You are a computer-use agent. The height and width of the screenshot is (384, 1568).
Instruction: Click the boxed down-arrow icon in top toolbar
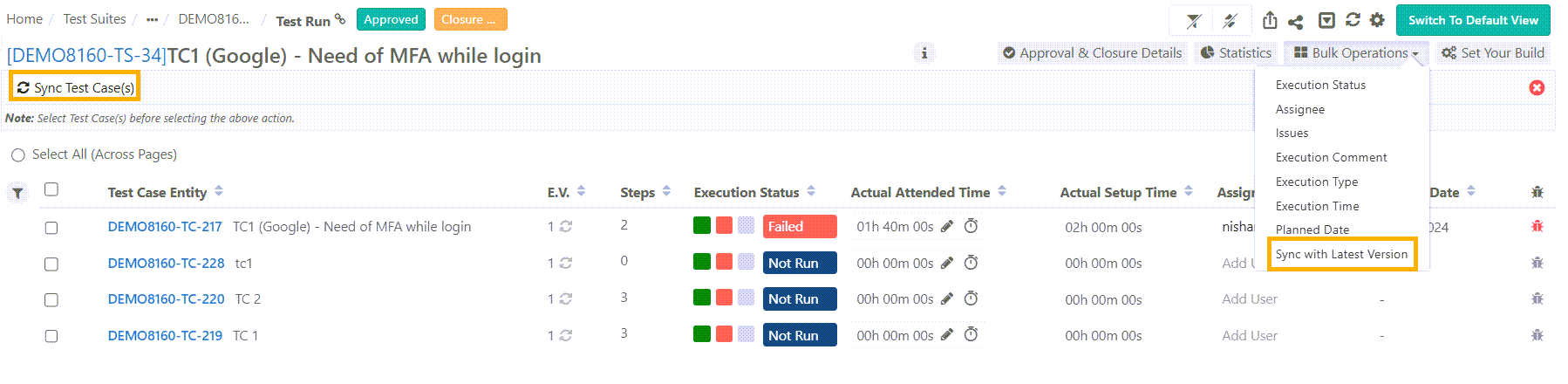point(1326,20)
